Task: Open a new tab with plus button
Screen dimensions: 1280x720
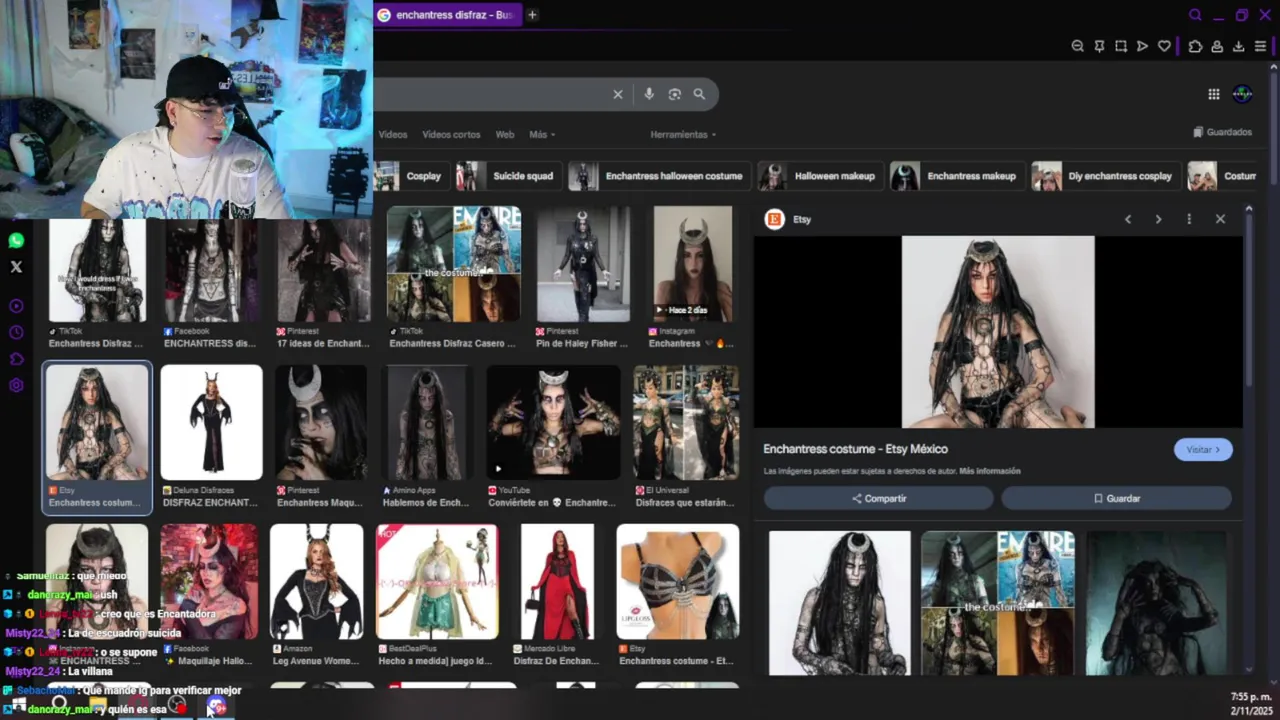Action: coord(532,15)
